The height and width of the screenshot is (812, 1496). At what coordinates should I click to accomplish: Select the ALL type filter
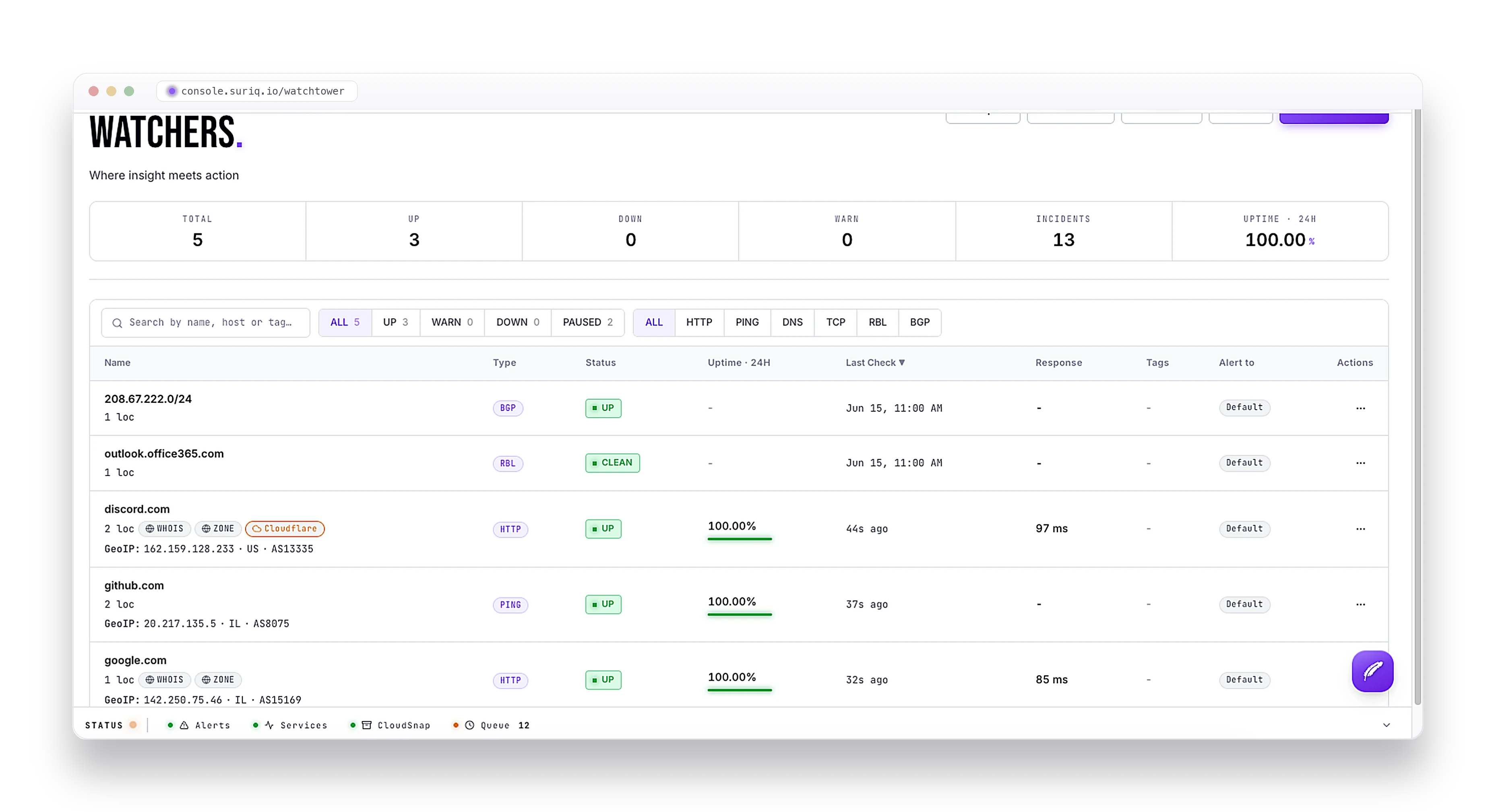coord(654,322)
